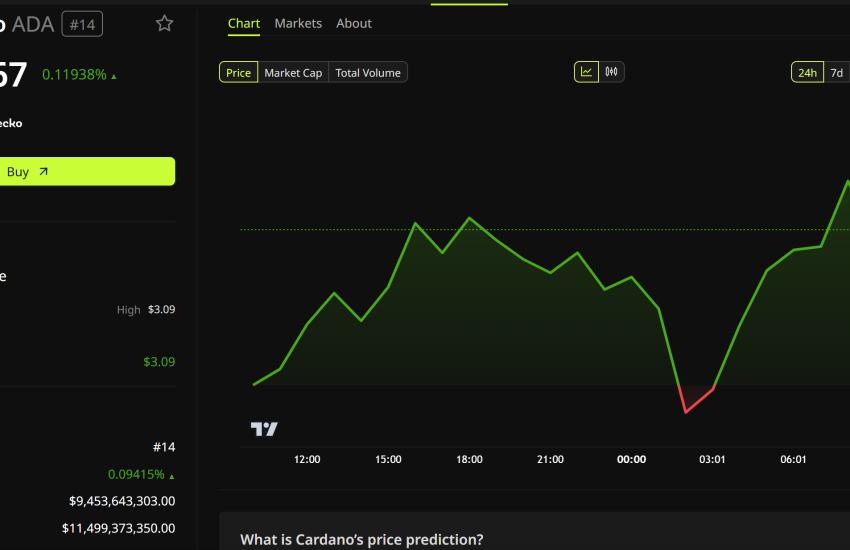Open the Markets tab

298,23
